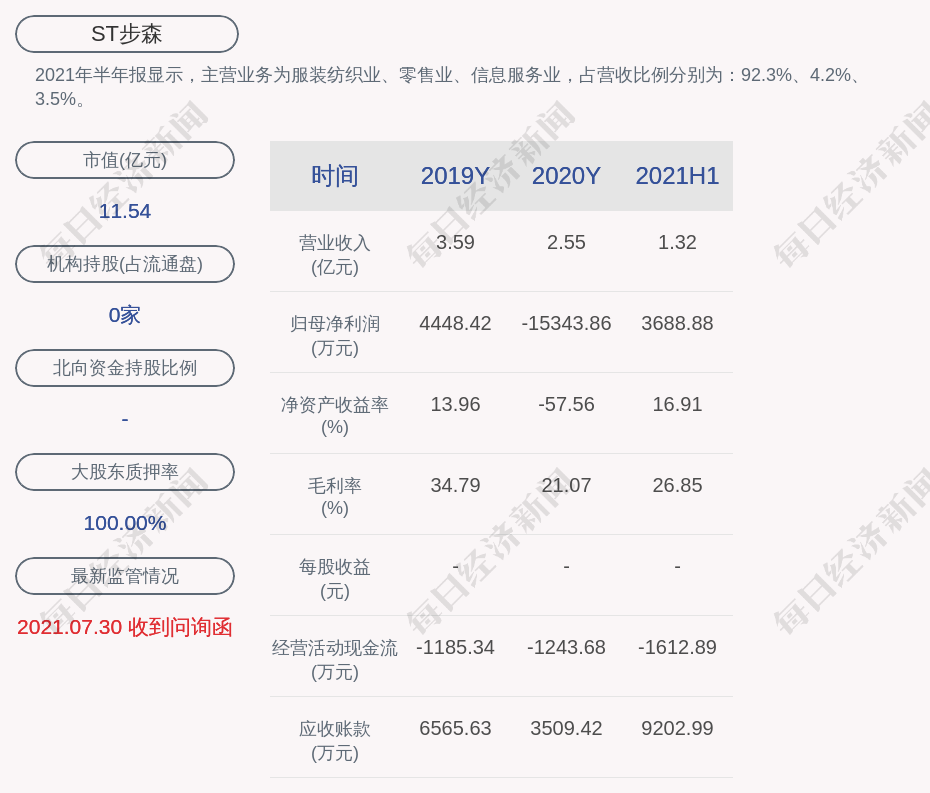Select gross margin value 34.79
Screen dimensions: 930x793
(455, 485)
